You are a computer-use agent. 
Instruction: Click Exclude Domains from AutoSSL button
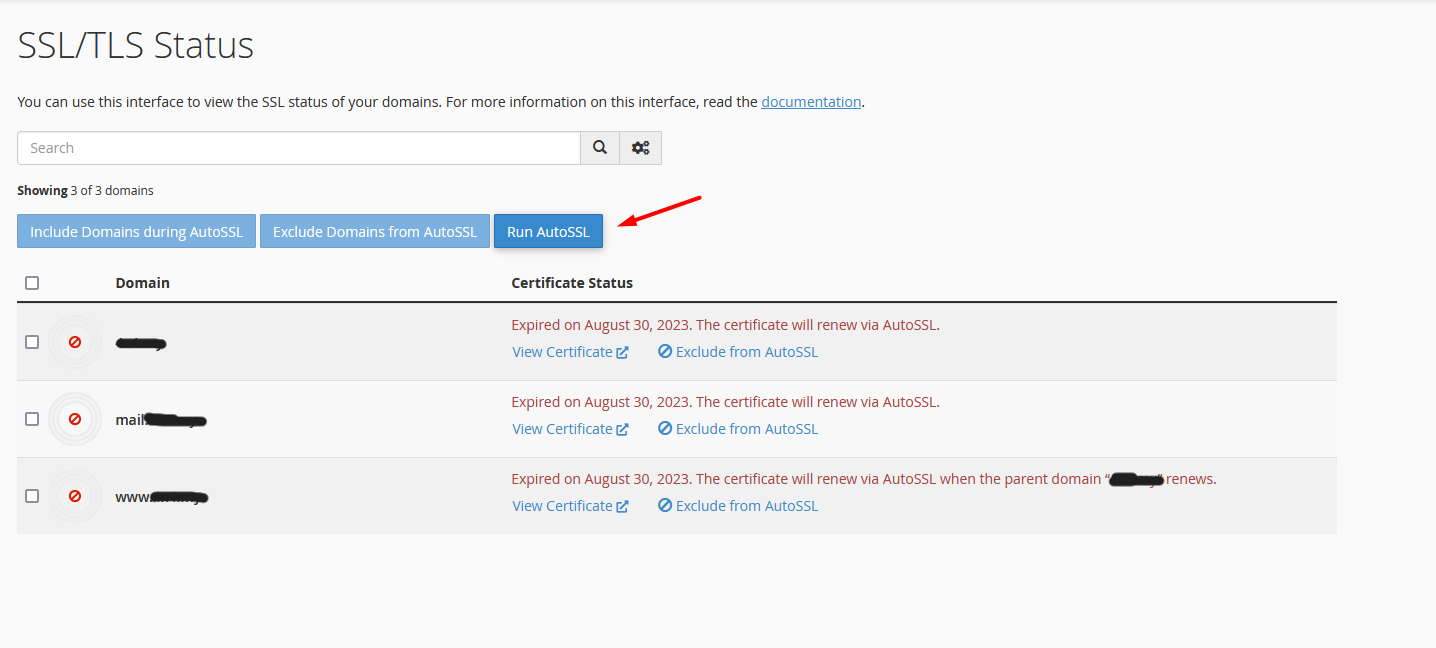tap(375, 231)
